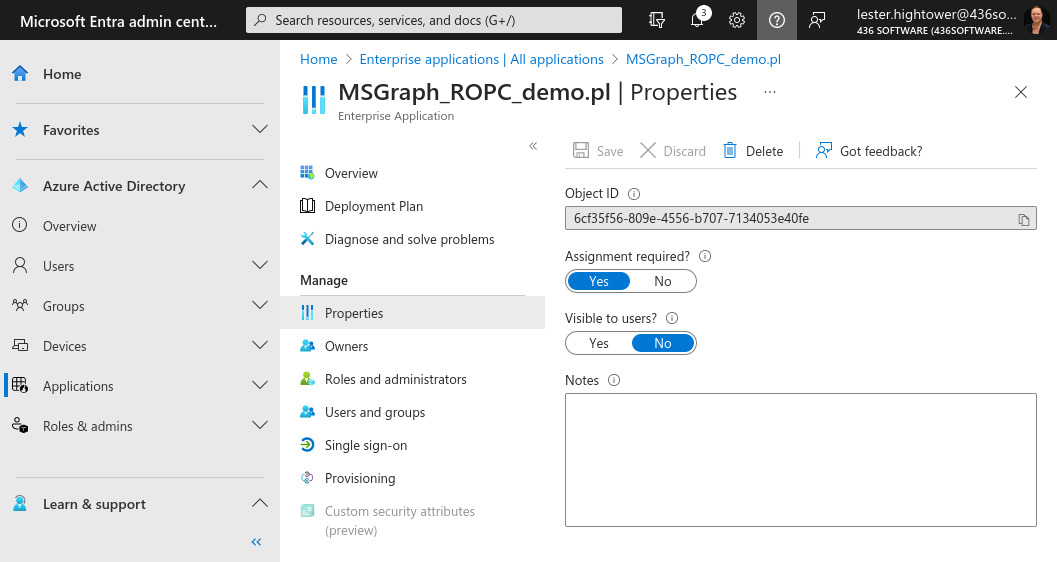1057x562 pixels.
Task: Show info tooltip for Assignment required
Action: pyautogui.click(x=705, y=256)
